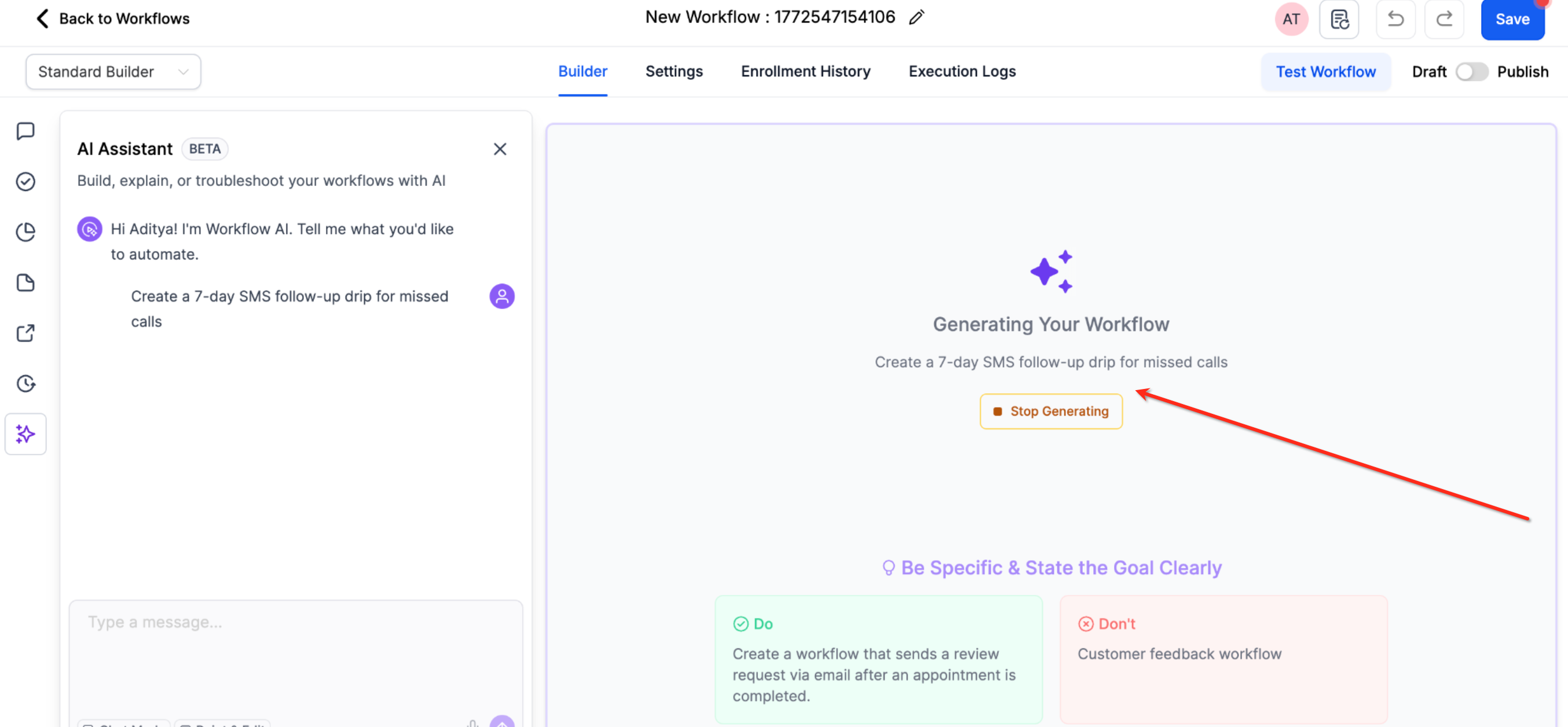Edit workflow name with pencil icon
The width and height of the screenshot is (1568, 727).
coord(916,17)
